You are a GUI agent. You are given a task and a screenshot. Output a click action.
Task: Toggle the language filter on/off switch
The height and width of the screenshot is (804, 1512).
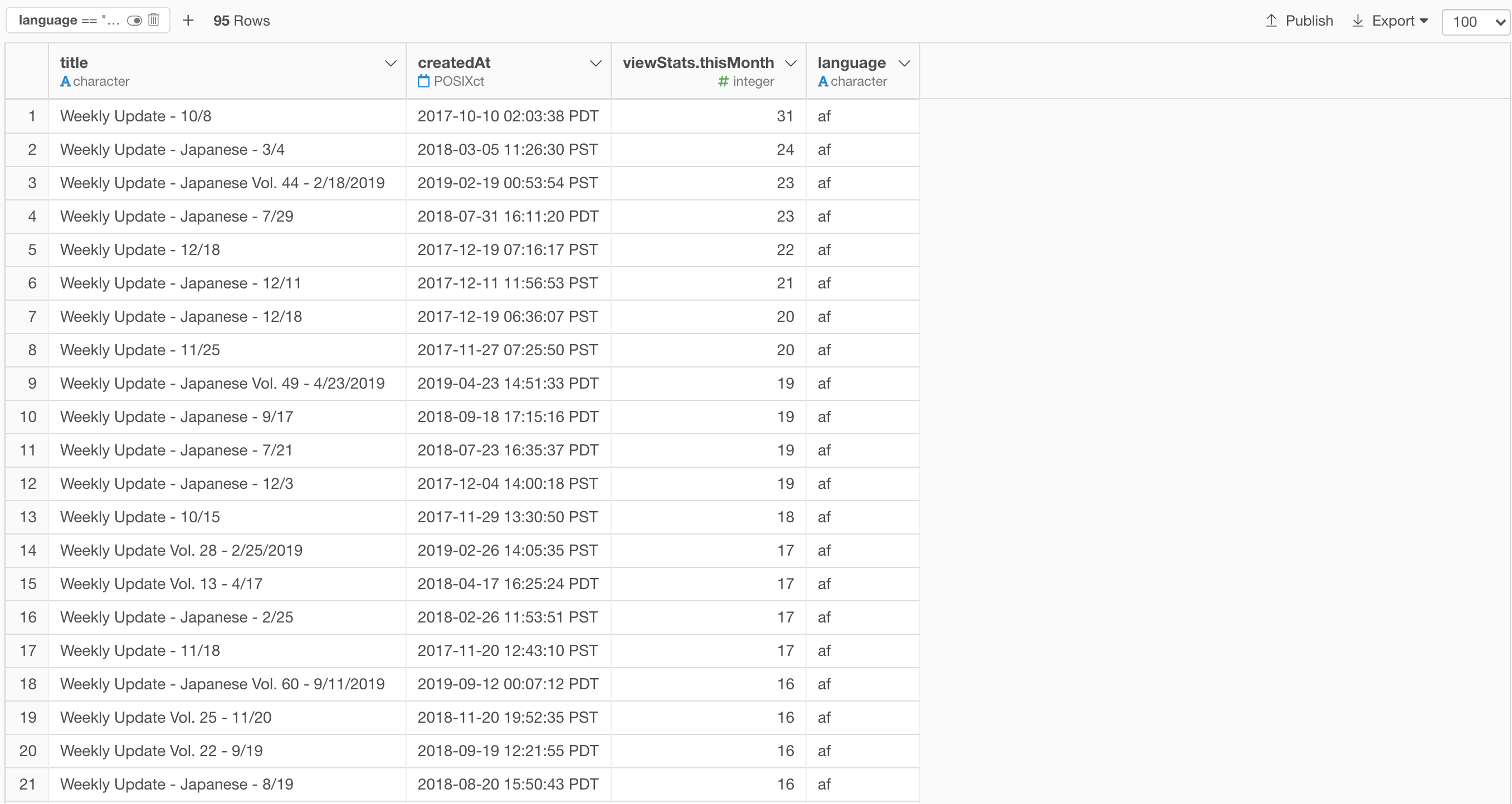coord(134,21)
